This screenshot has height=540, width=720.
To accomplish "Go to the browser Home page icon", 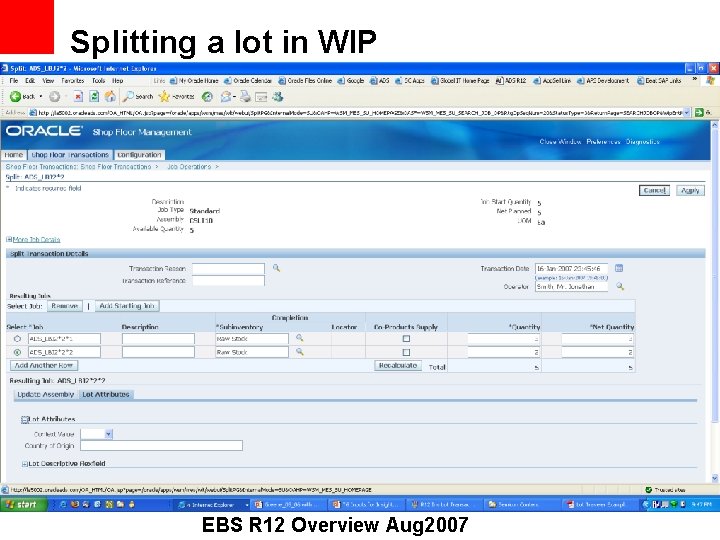I will click(110, 96).
